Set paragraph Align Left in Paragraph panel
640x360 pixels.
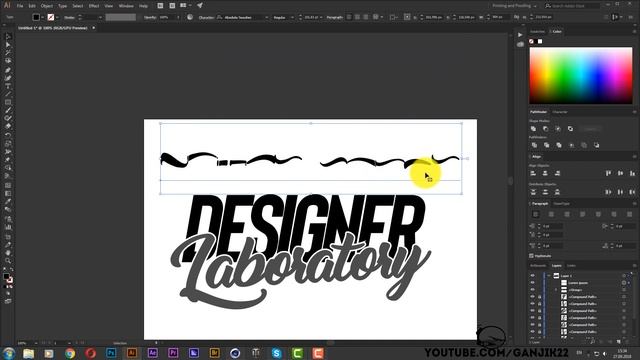536,214
